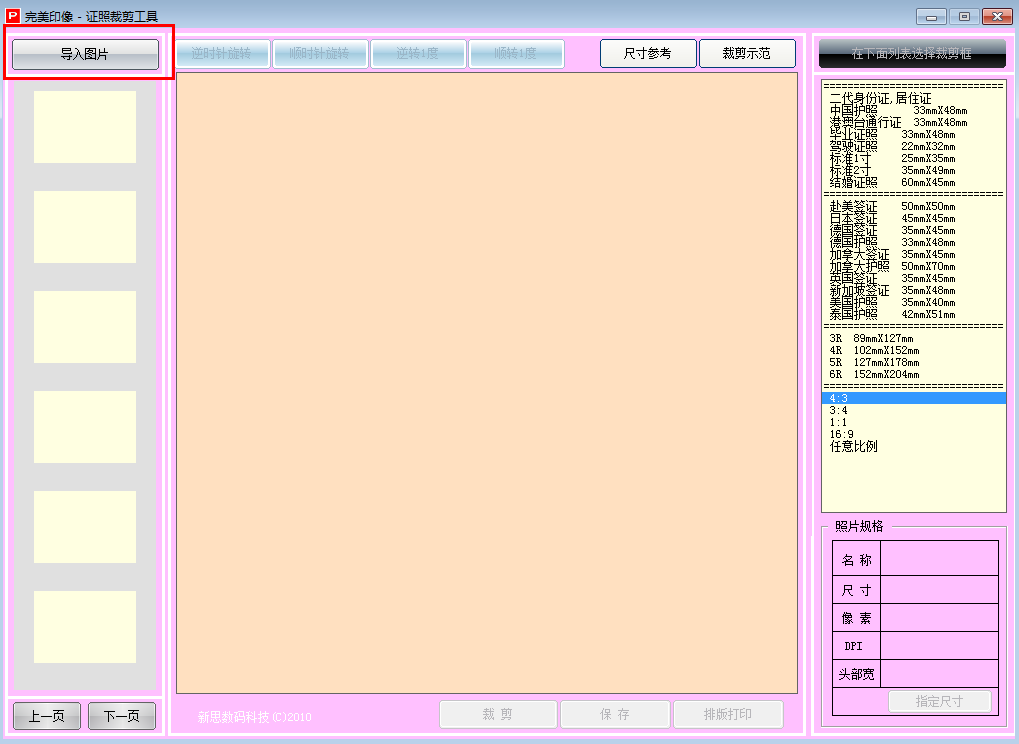The image size is (1019, 744).
Task: Click the 指定尺寸 button
Action: point(940,701)
